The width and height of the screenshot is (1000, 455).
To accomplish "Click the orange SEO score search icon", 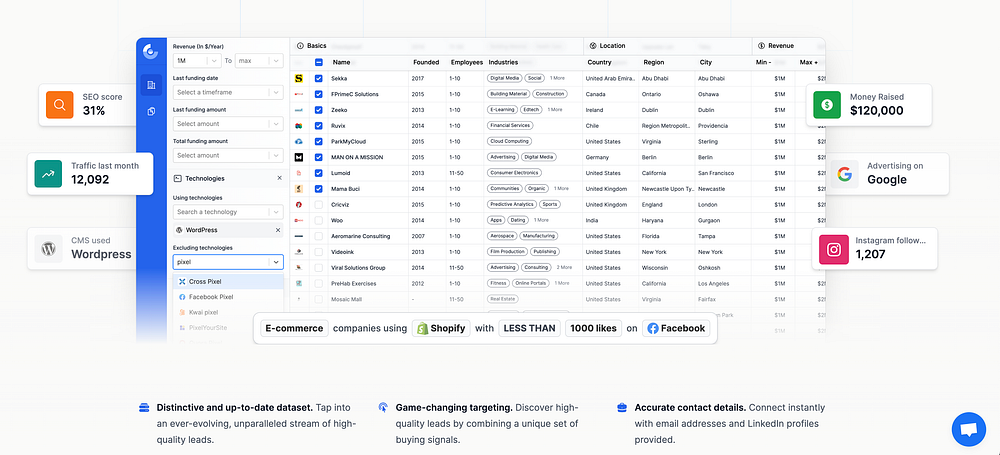I will click(60, 105).
